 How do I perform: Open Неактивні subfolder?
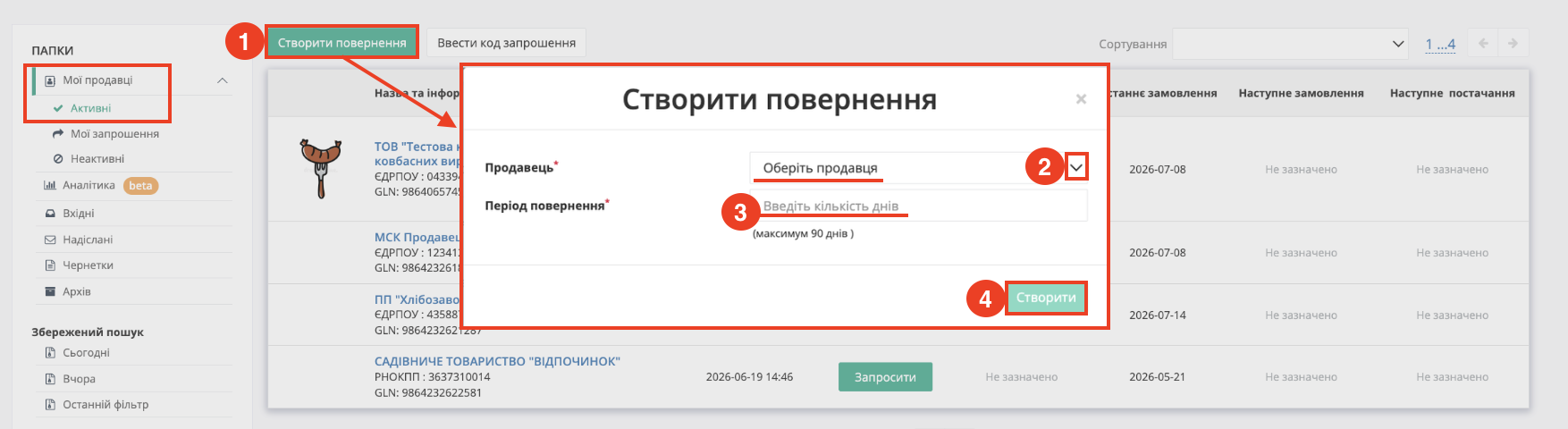[x=97, y=159]
